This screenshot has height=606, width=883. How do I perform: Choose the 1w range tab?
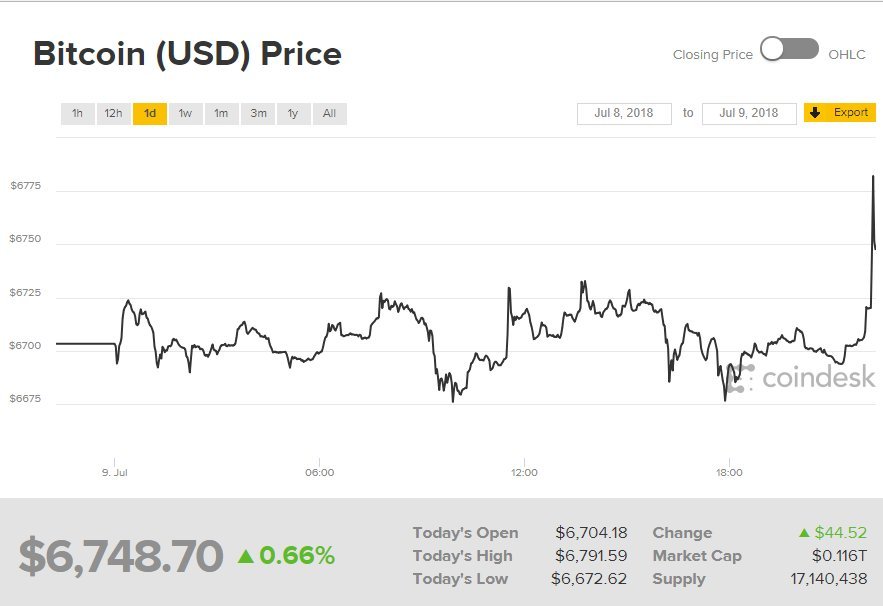tap(186, 114)
